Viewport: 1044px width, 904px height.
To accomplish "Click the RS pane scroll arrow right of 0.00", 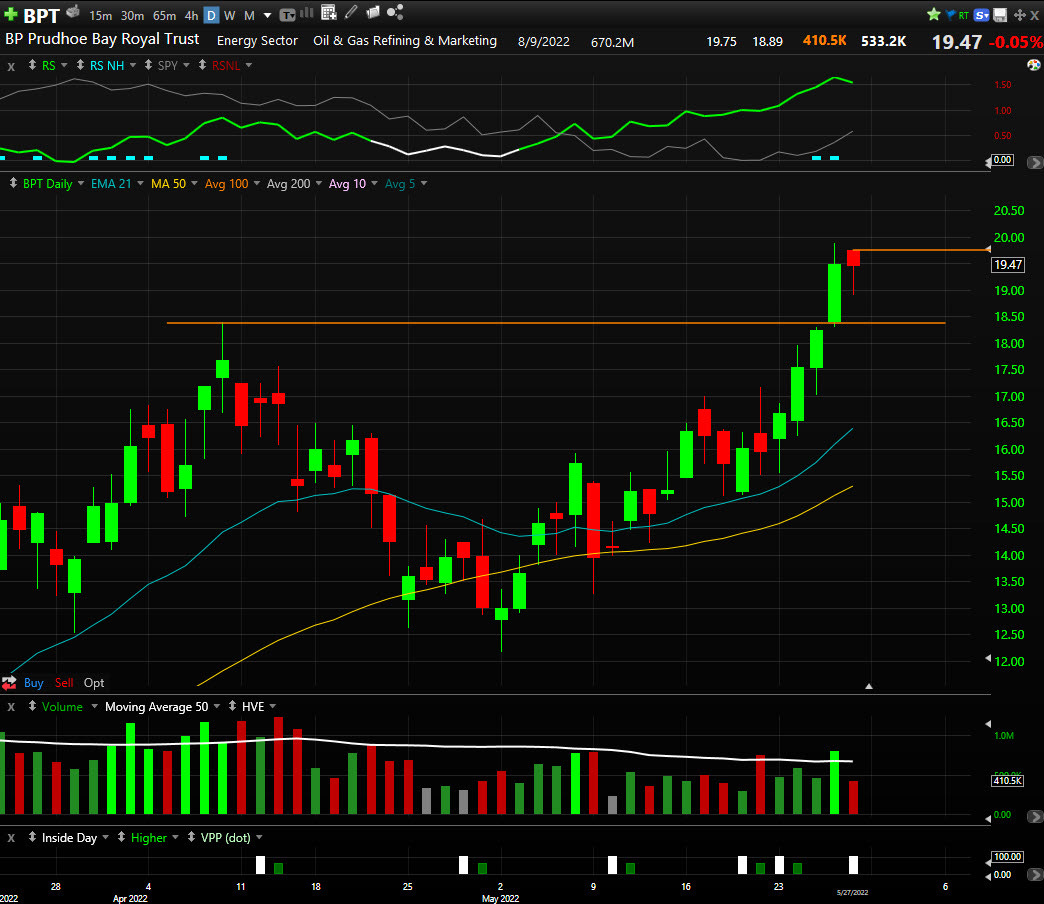I will pos(1035,162).
